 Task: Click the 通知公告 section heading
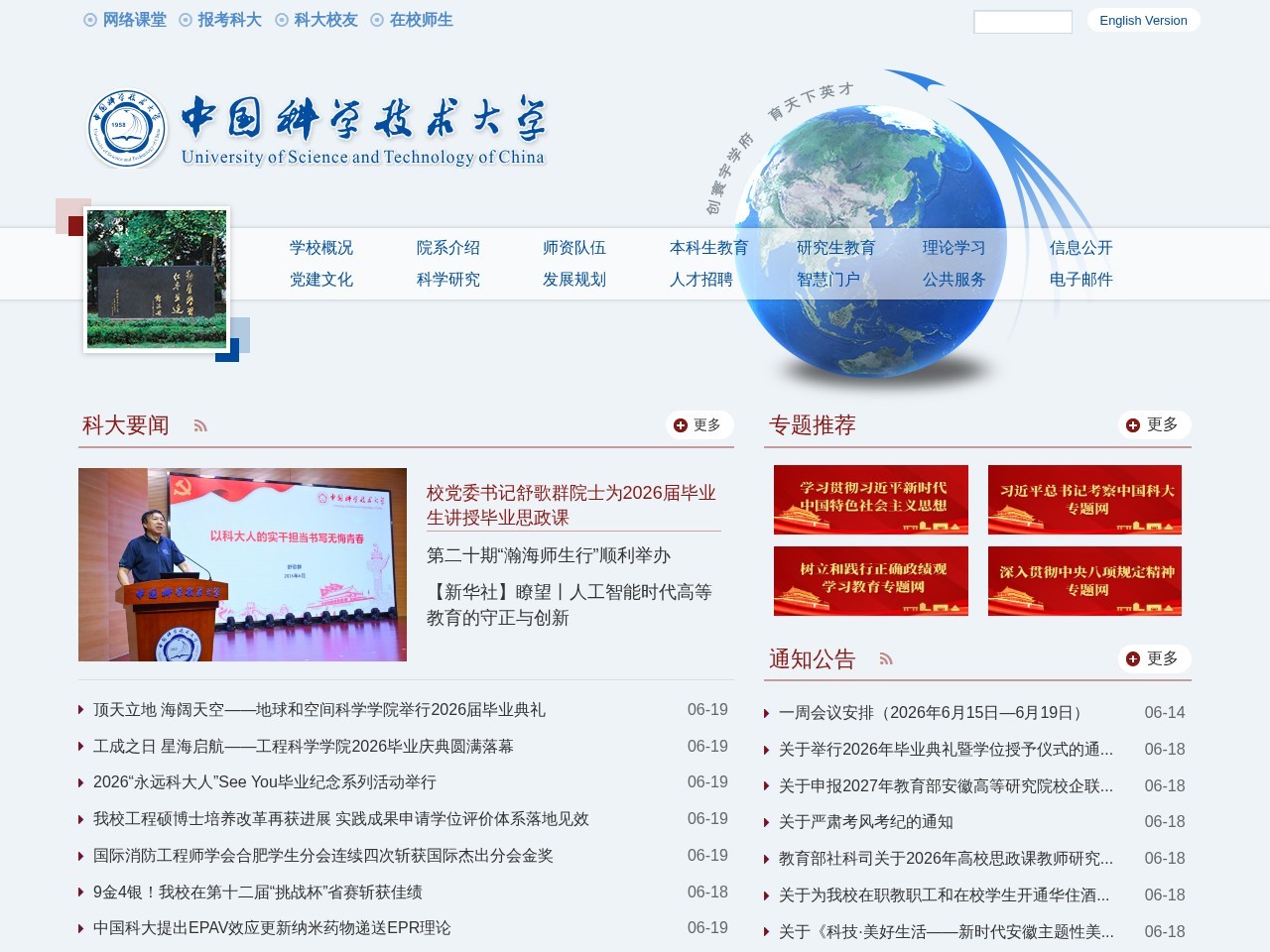(813, 659)
